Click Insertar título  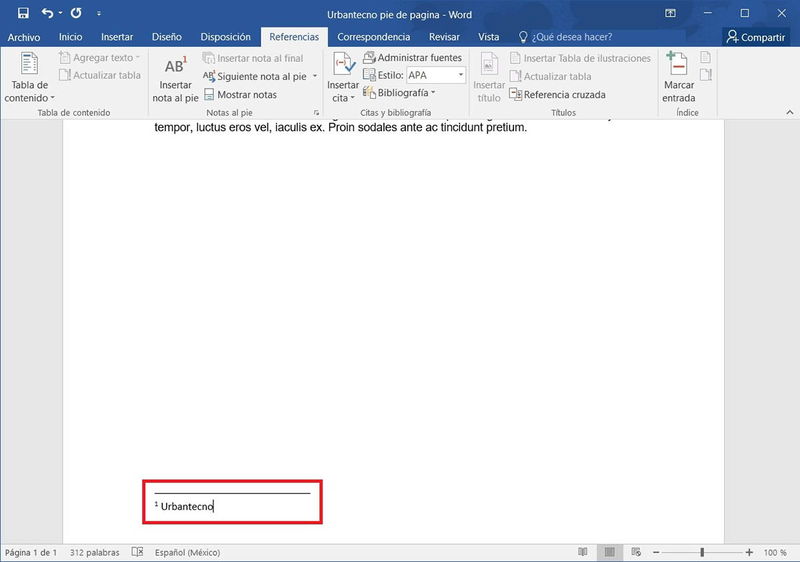pos(489,77)
